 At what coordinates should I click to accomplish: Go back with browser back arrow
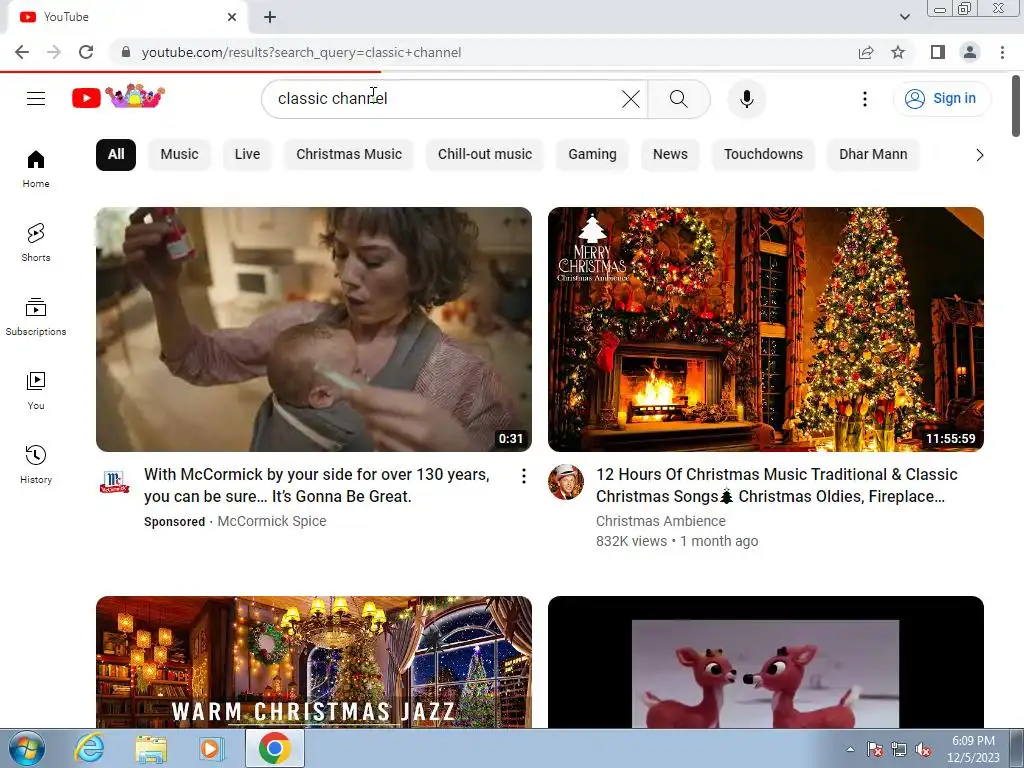pos(22,52)
